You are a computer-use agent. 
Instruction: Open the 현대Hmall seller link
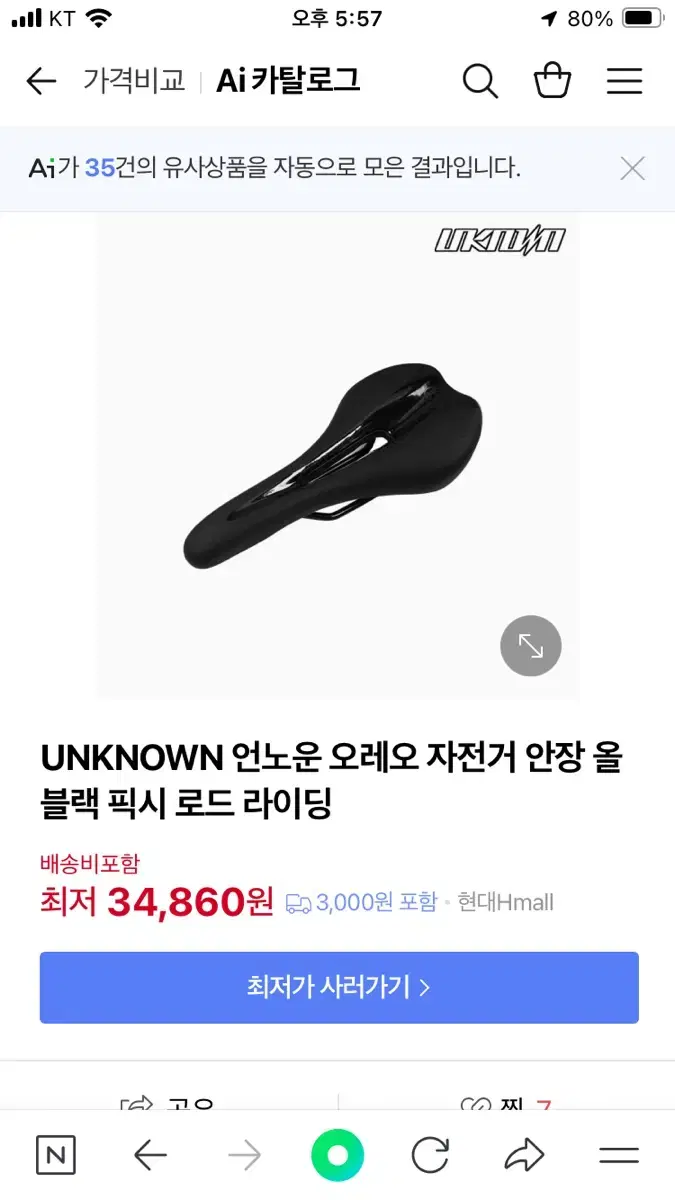[505, 902]
